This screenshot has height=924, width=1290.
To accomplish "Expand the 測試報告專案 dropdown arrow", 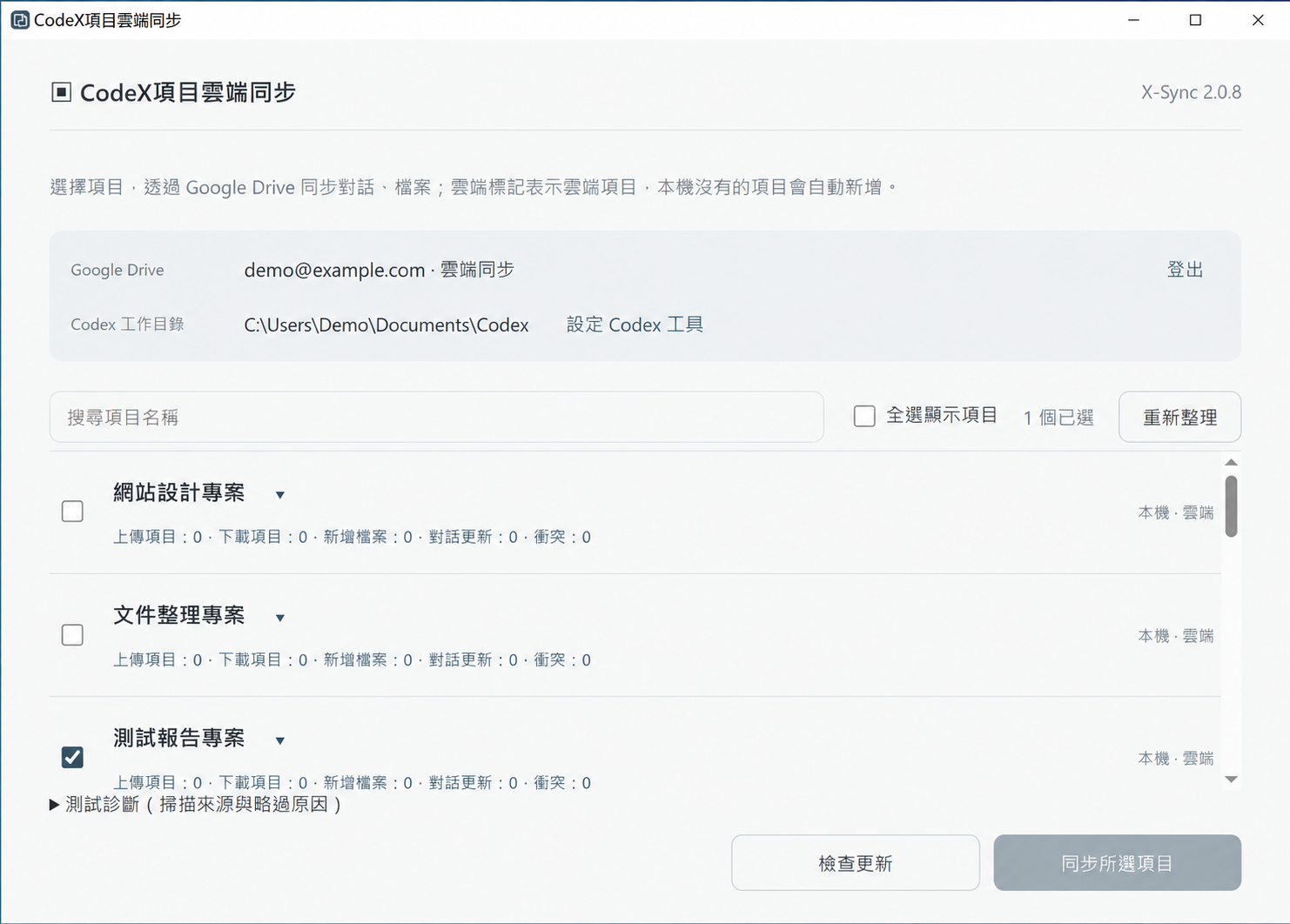I will coord(280,741).
